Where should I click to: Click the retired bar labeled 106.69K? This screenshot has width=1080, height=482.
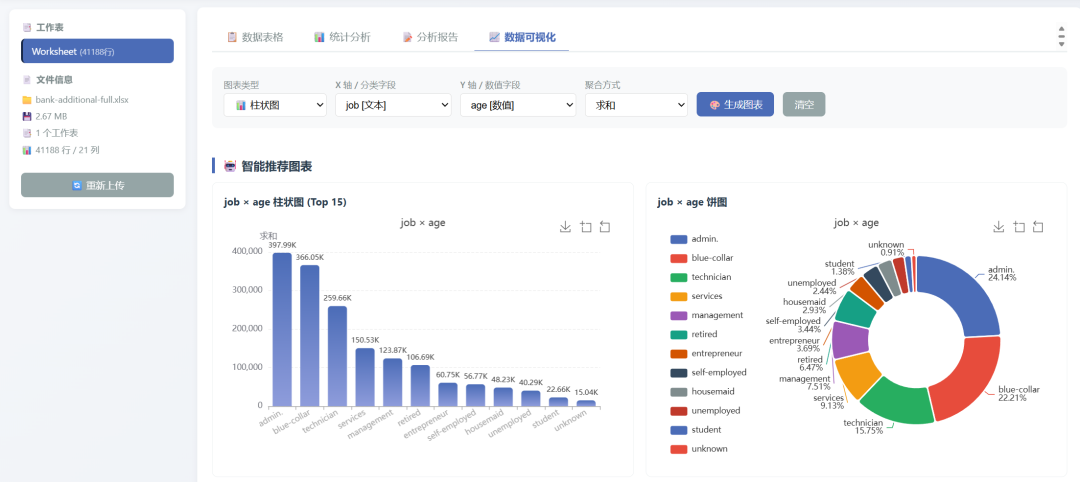click(420, 386)
